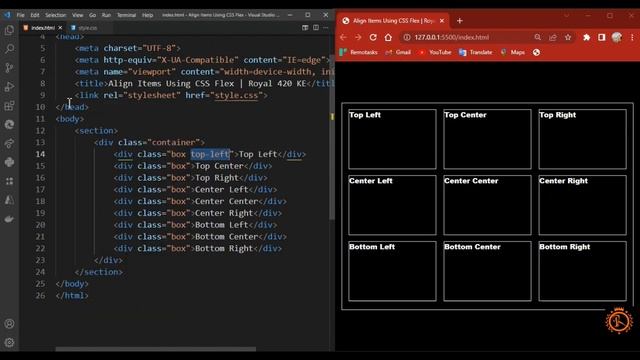Click the horizontal scrollbar in the editor

(156, 349)
